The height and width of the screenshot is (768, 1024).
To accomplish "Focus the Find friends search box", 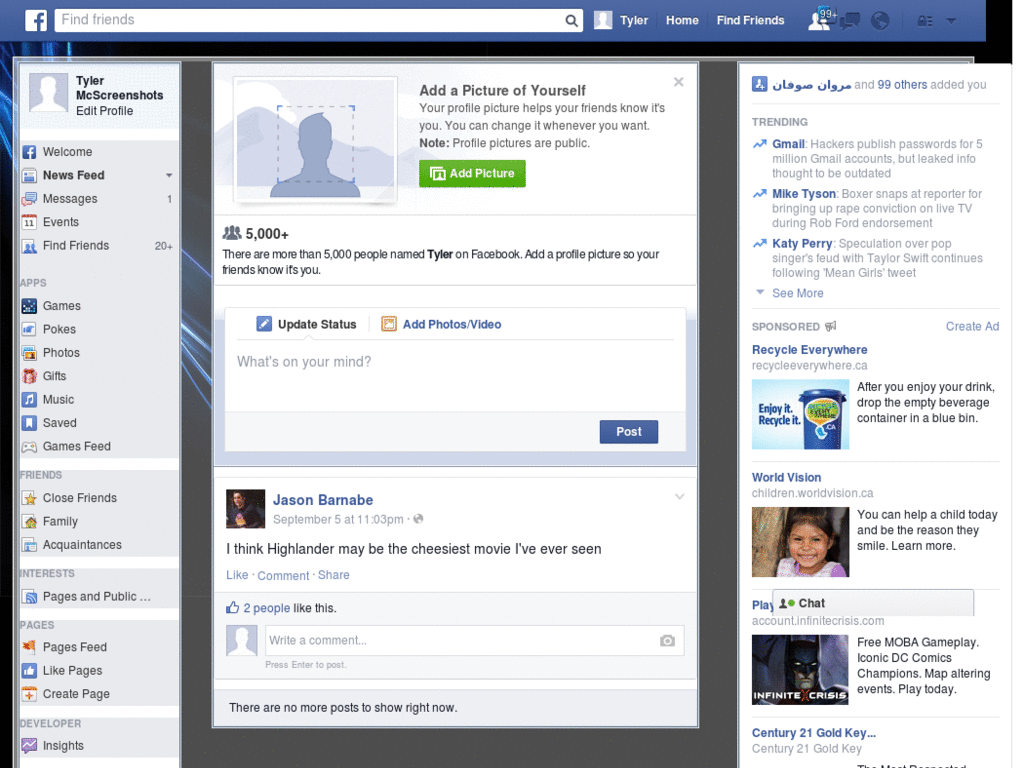I will [x=309, y=20].
